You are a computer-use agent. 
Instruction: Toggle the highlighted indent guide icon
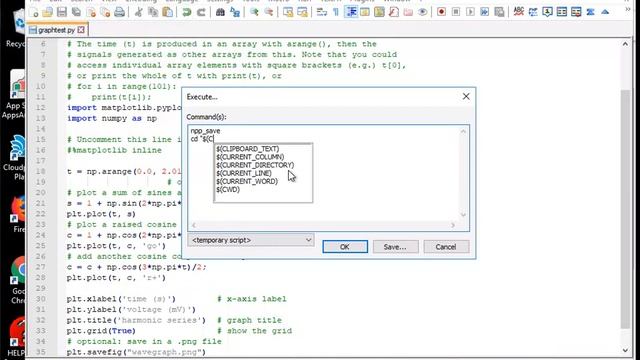[351, 12]
